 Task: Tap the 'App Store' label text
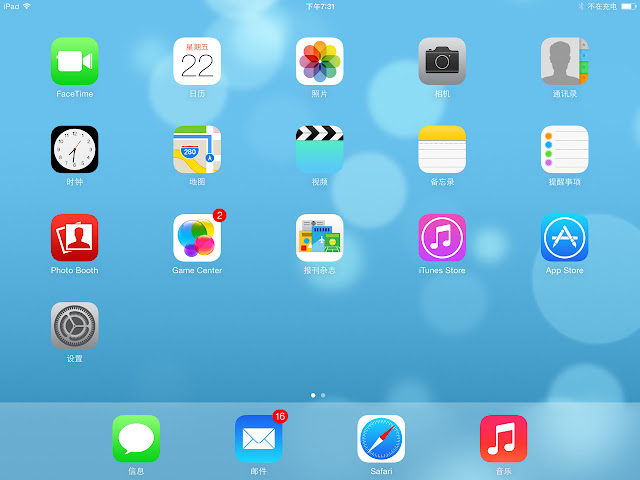click(564, 270)
